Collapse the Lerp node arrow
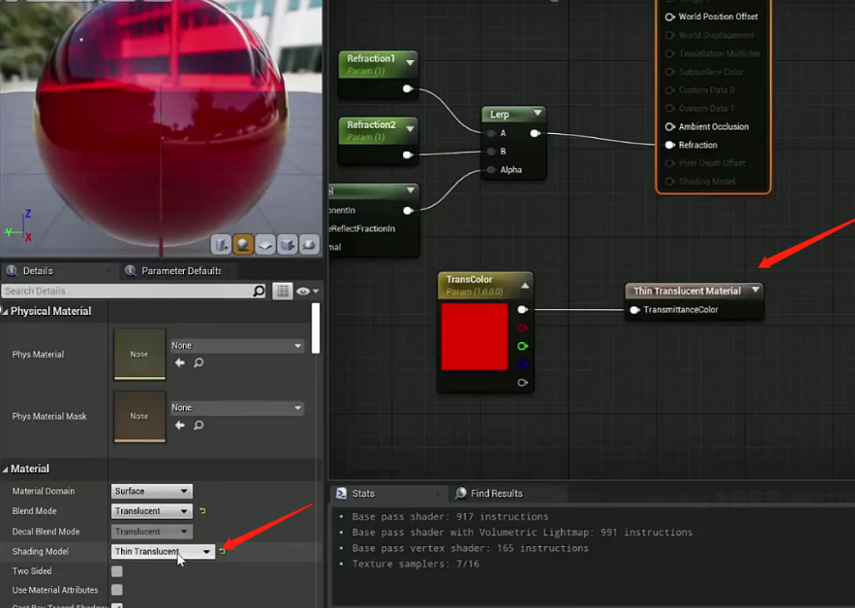Image resolution: width=855 pixels, height=608 pixels. click(x=538, y=115)
